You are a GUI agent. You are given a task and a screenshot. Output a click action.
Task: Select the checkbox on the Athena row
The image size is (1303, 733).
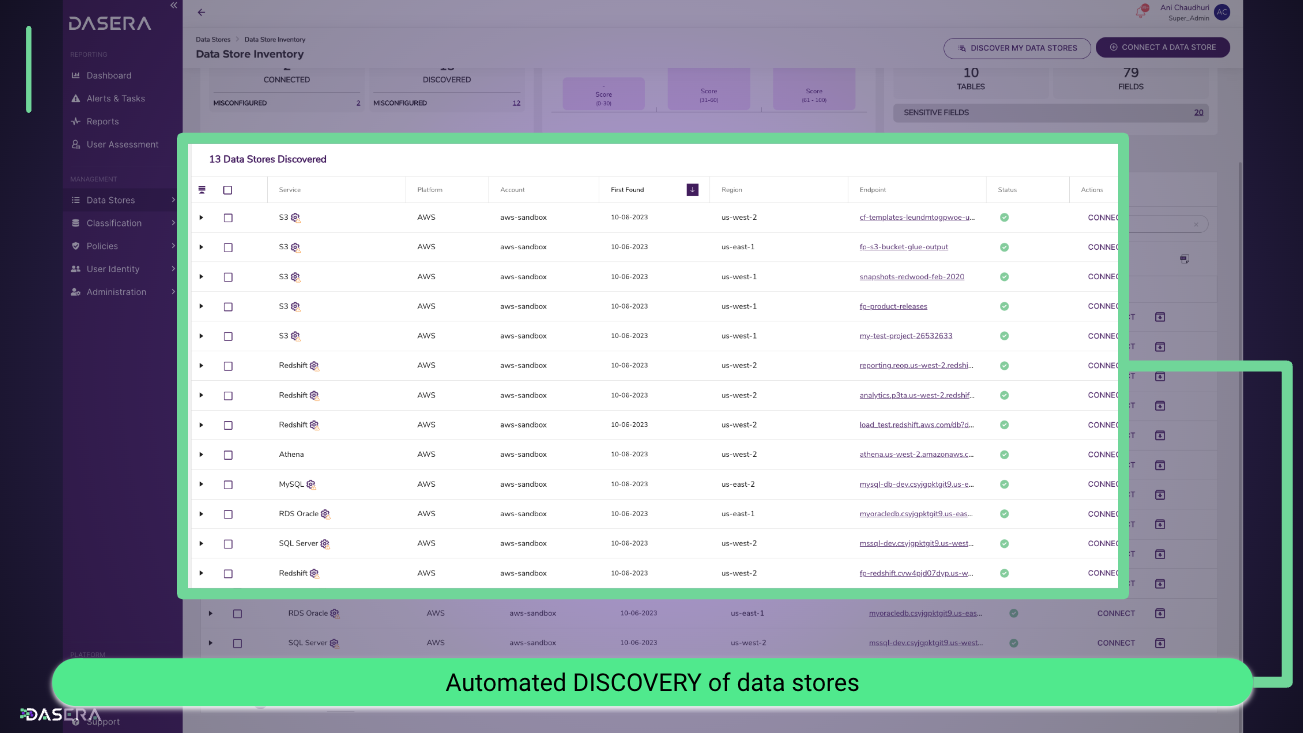(x=227, y=454)
